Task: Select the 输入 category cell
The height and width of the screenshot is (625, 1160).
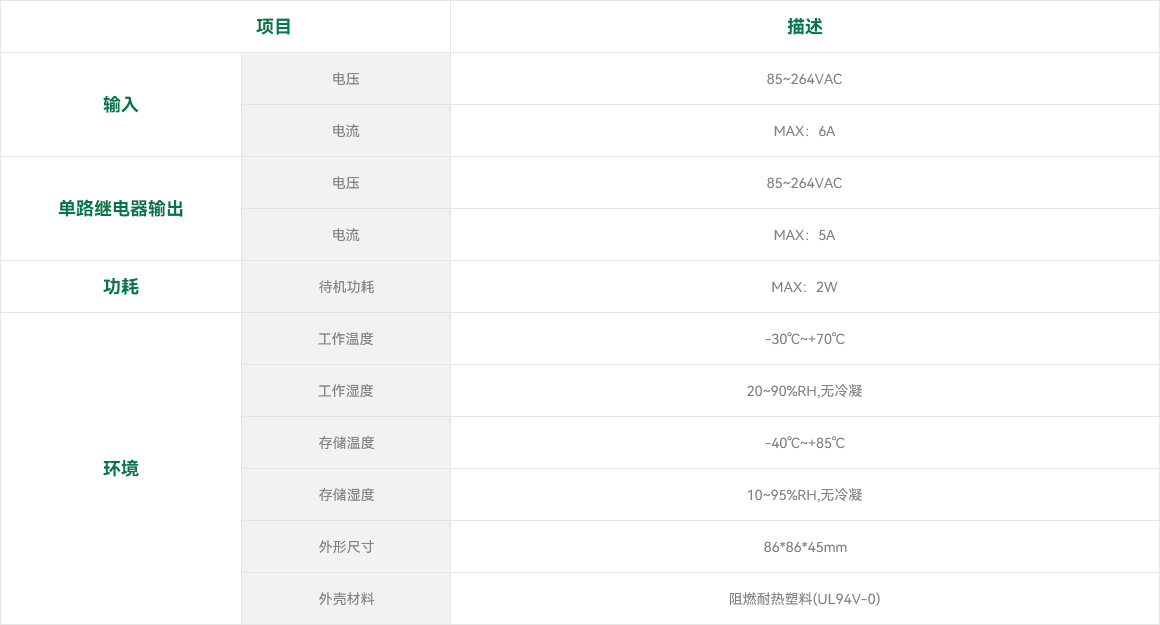Action: [x=121, y=105]
